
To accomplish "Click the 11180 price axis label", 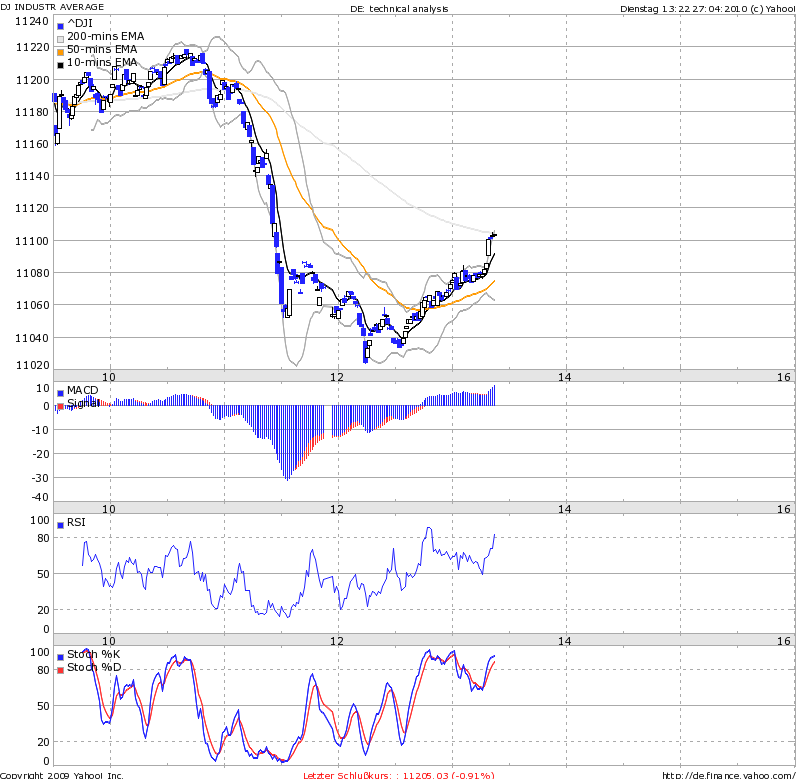I will (x=32, y=112).
